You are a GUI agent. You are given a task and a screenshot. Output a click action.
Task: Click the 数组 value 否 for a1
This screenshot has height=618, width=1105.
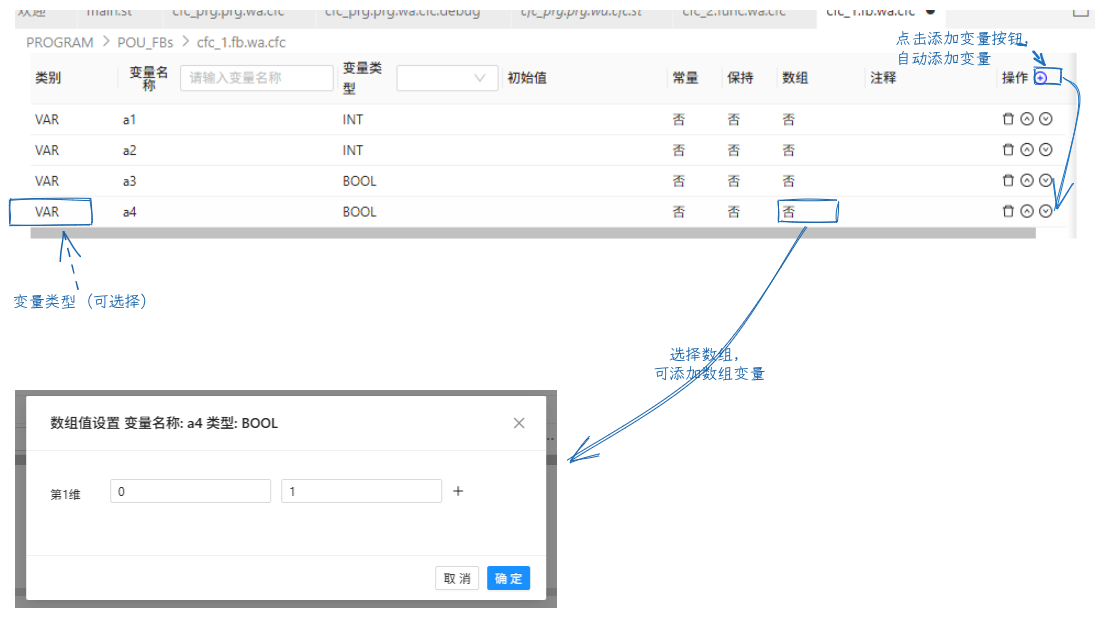tap(789, 119)
